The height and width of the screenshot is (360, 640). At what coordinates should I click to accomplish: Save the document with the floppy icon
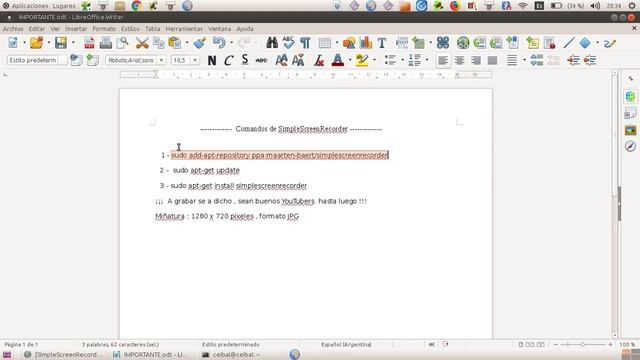[x=61, y=42]
